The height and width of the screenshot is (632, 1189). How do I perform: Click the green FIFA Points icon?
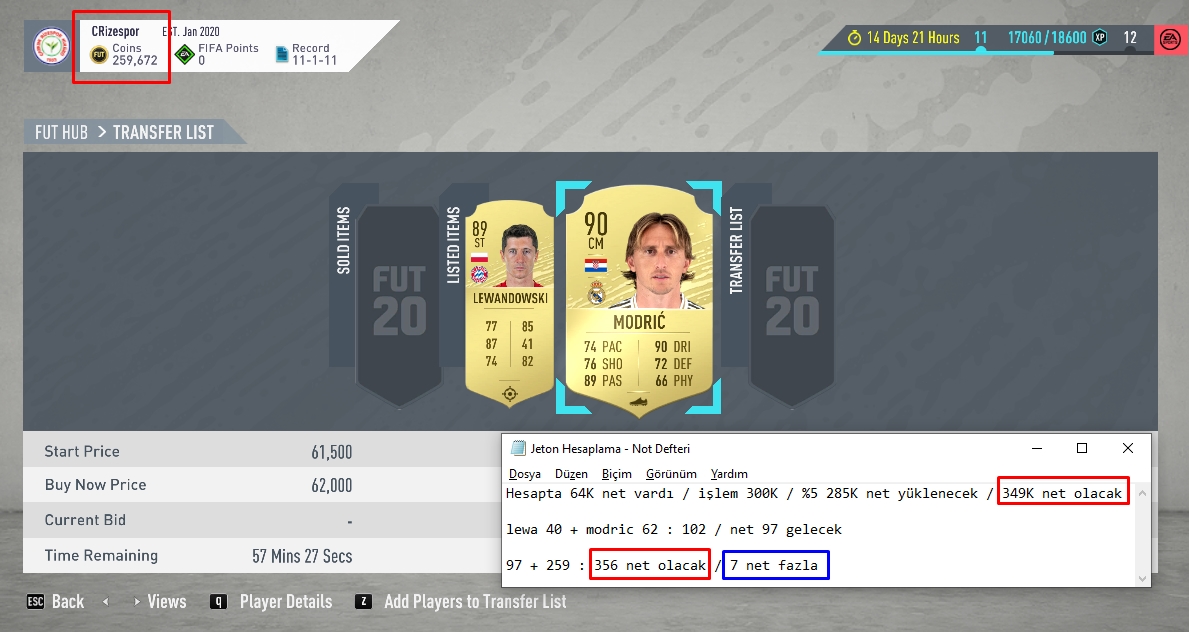tap(184, 55)
